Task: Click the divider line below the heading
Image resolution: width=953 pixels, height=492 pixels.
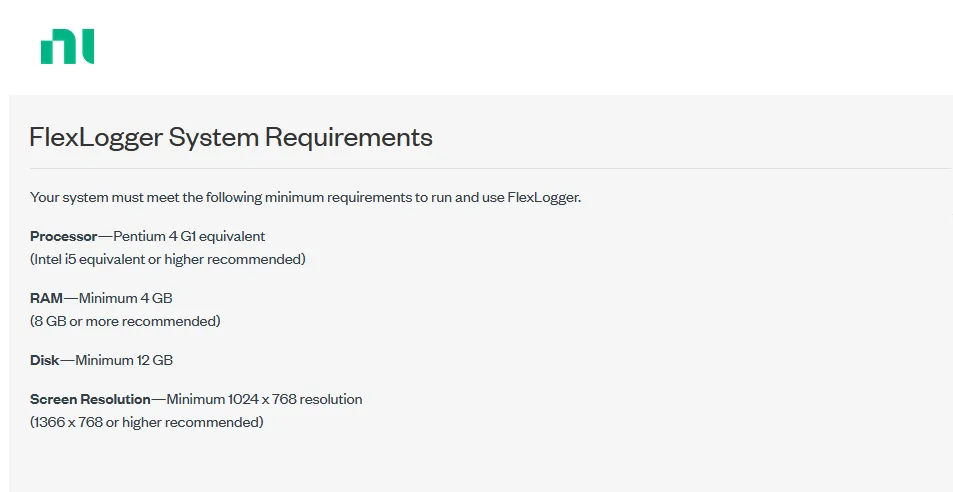Action: [490, 168]
